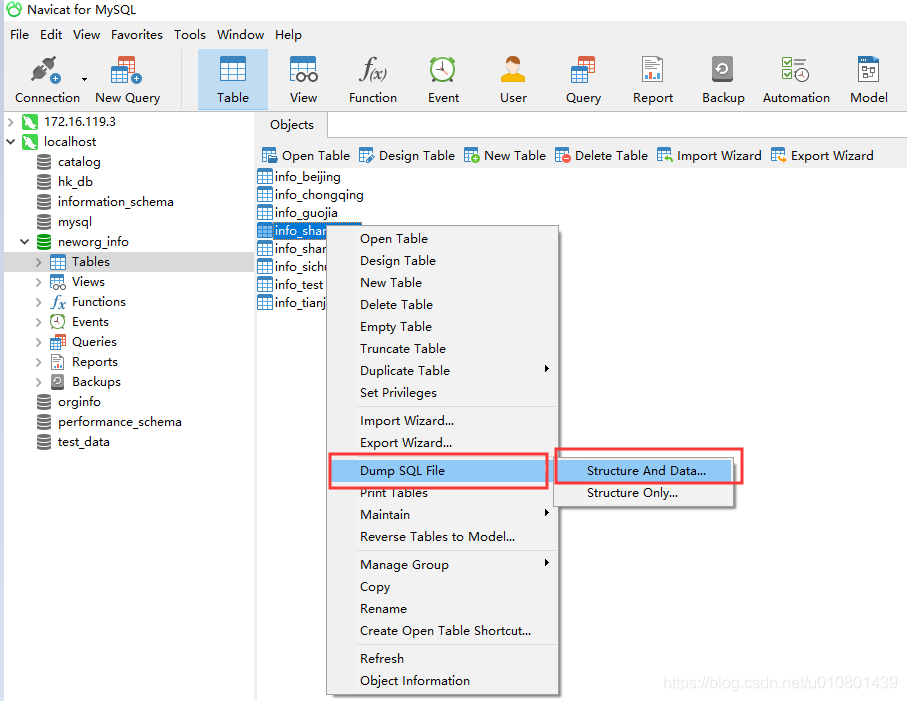Click the Function toolbar icon
Image resolution: width=907 pixels, height=701 pixels.
tap(373, 79)
